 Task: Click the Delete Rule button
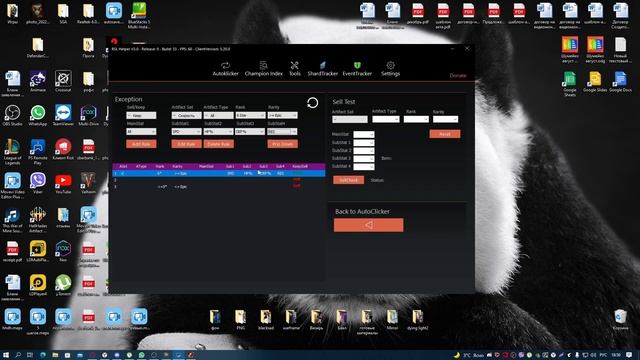coord(219,144)
